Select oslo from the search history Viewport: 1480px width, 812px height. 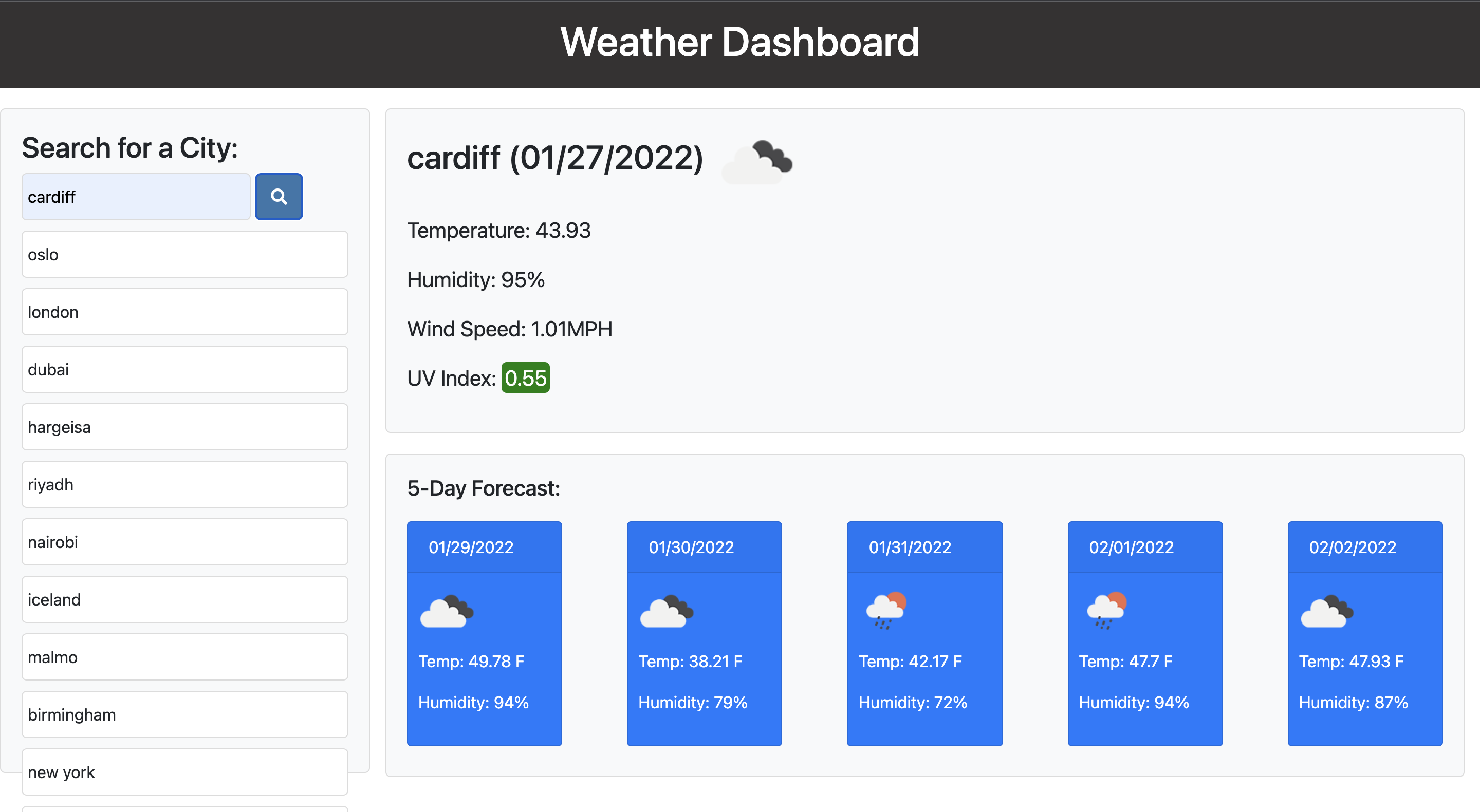coord(184,254)
